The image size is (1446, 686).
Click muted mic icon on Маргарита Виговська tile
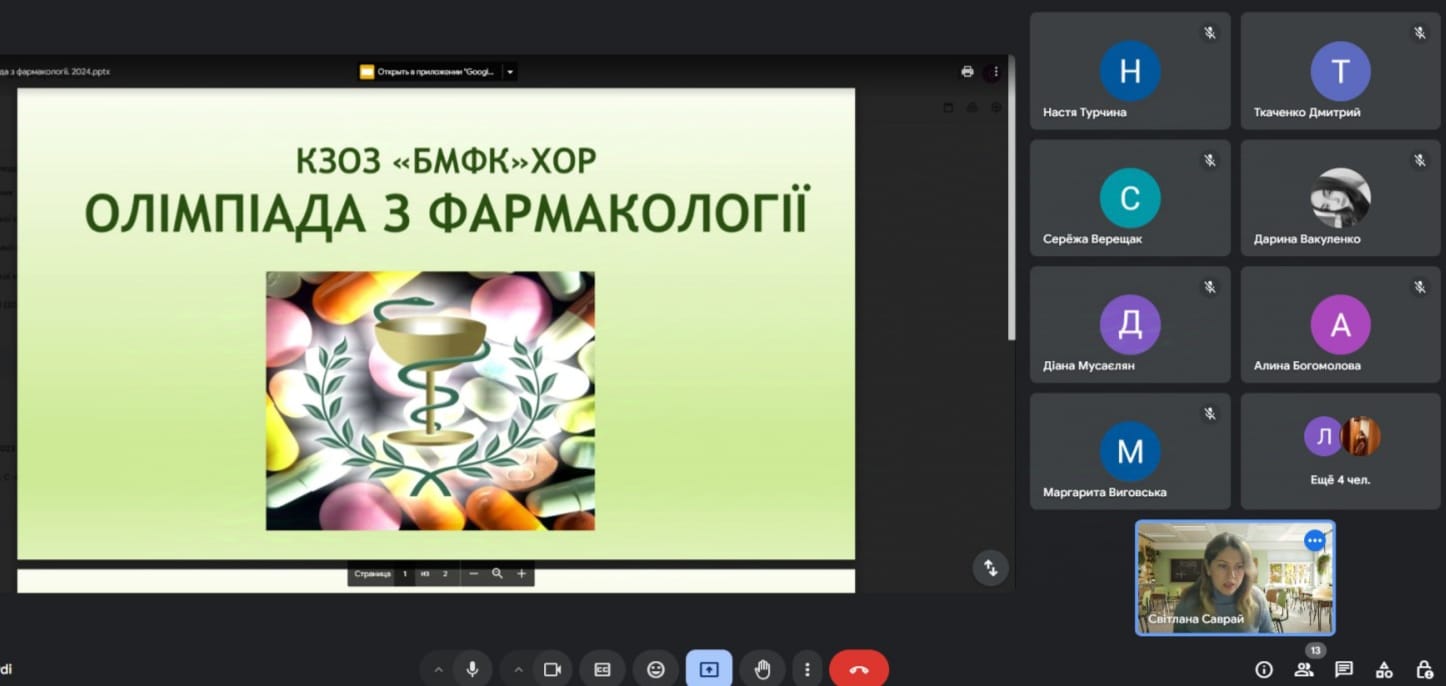point(1209,413)
